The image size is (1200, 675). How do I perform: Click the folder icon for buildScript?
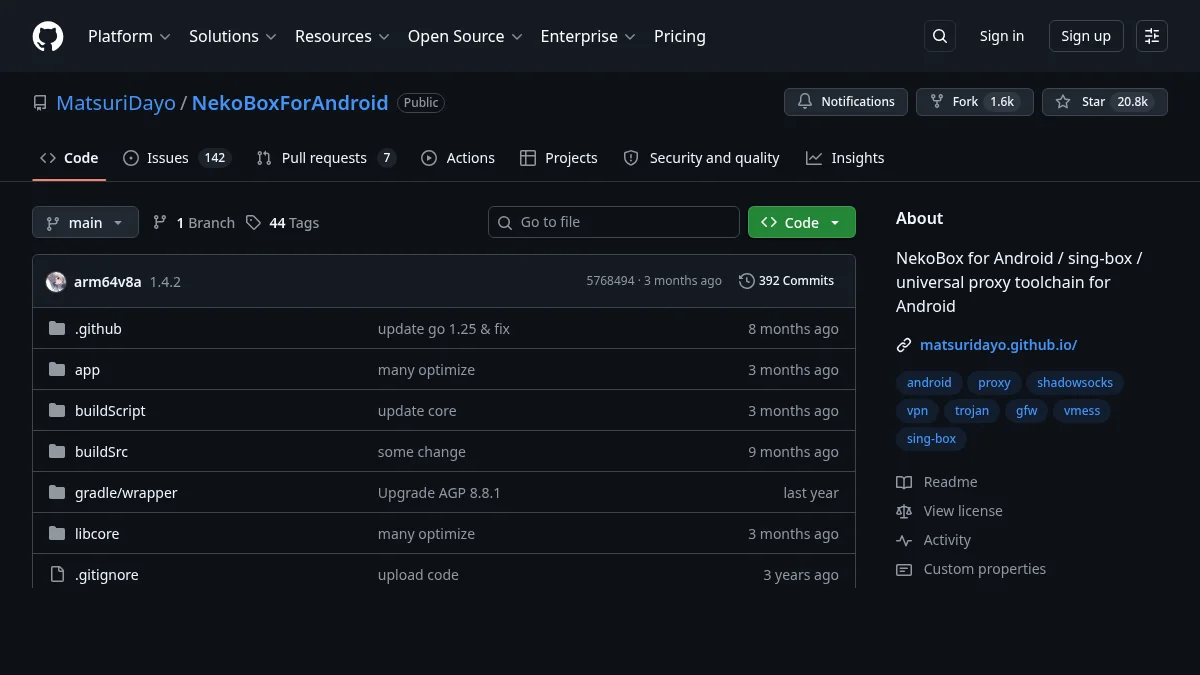tap(57, 411)
